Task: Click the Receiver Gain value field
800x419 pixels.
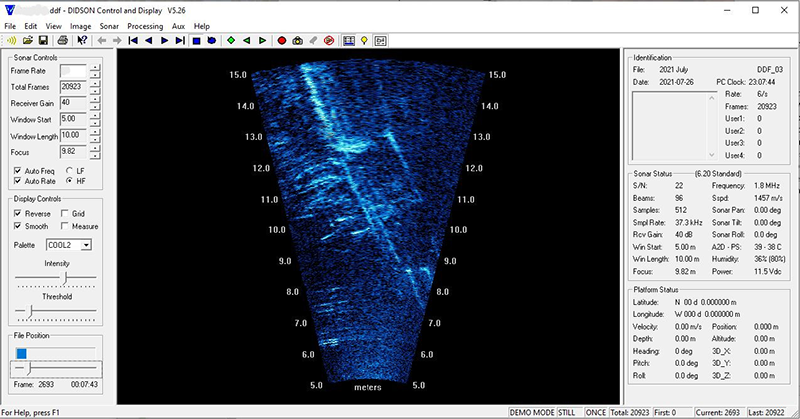Action: [x=73, y=102]
